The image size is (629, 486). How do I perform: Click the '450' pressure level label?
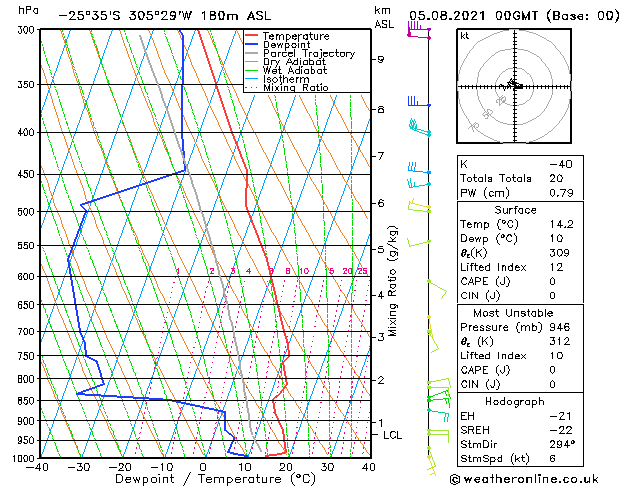28,174
